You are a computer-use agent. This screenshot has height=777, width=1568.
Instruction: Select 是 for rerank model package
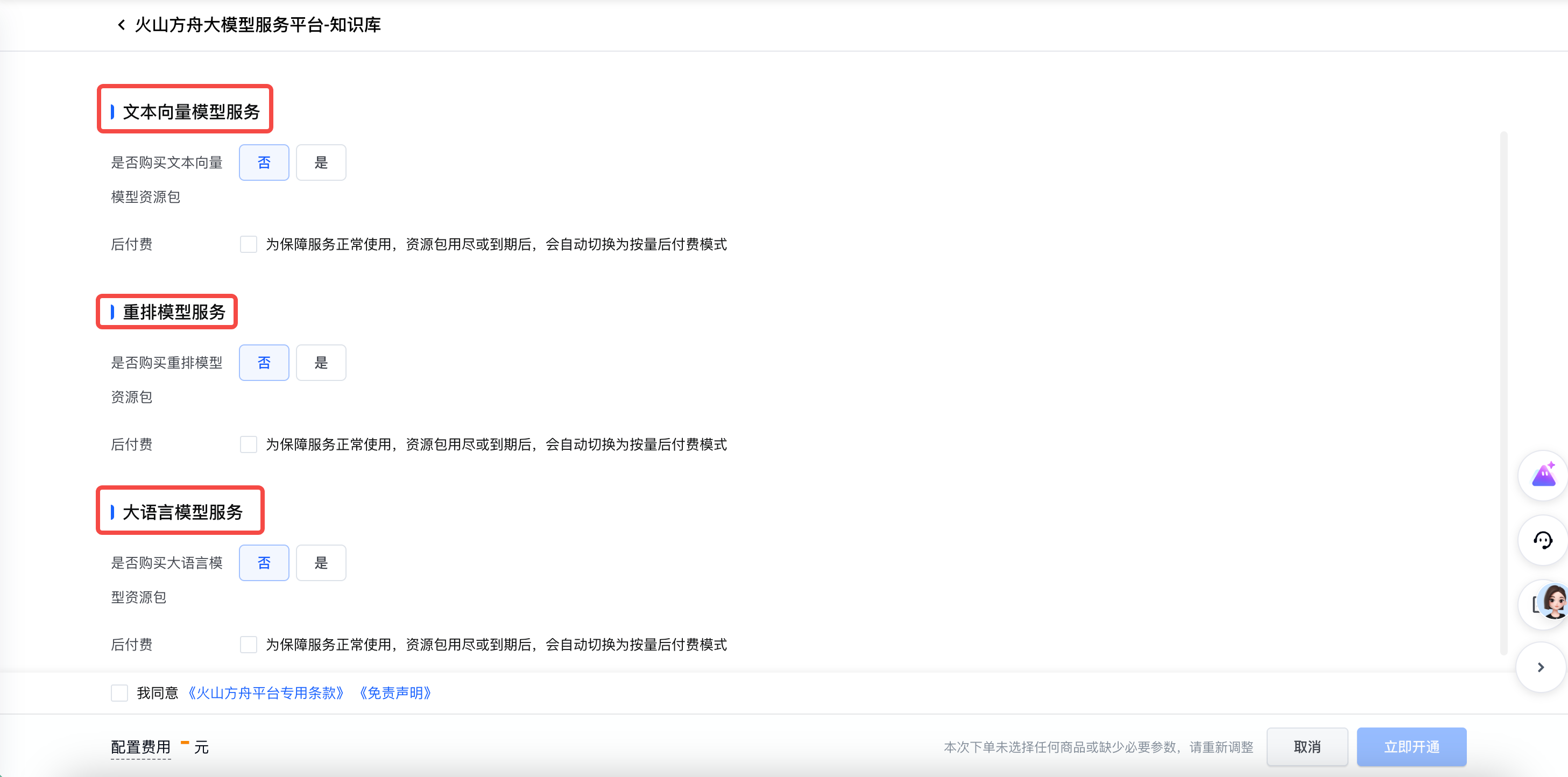[321, 363]
